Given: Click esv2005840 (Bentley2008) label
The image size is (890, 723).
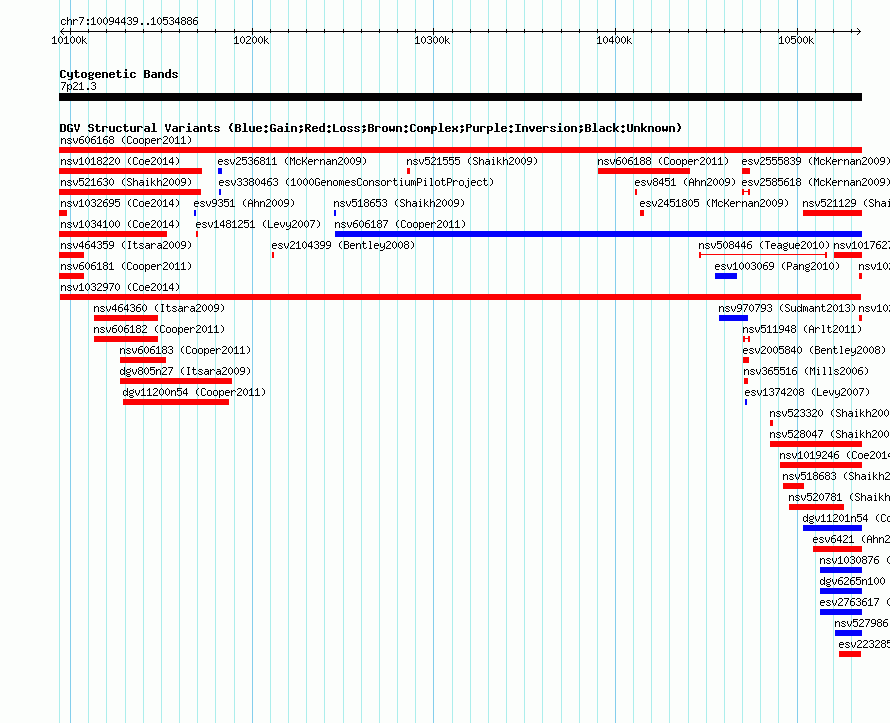Looking at the screenshot, I should point(814,350).
